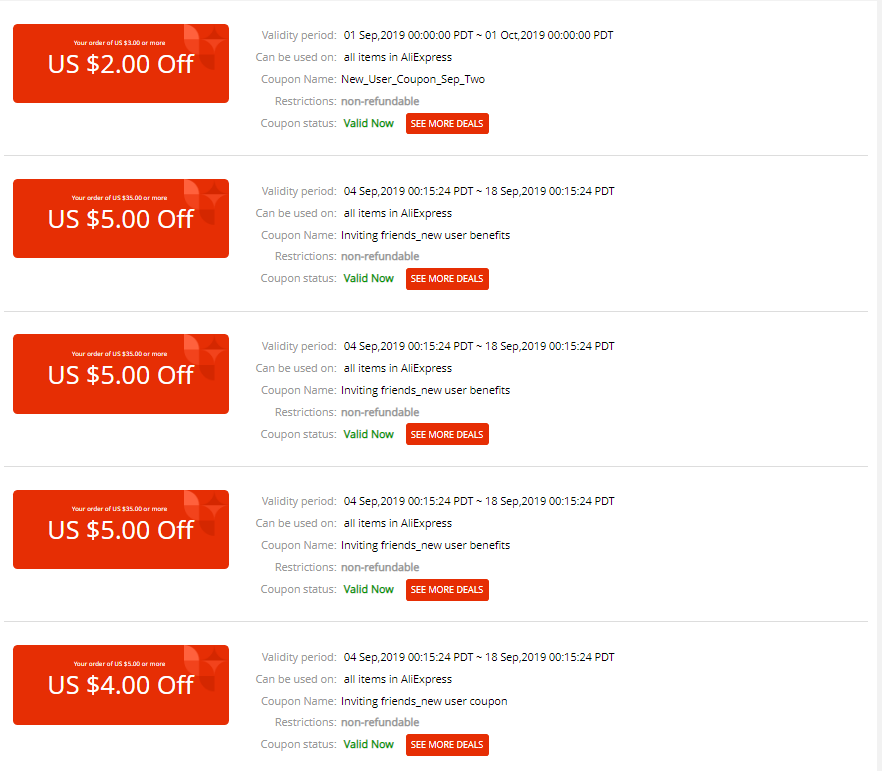
Task: Click the validity period ending 01 Oct,2019
Action: (478, 35)
